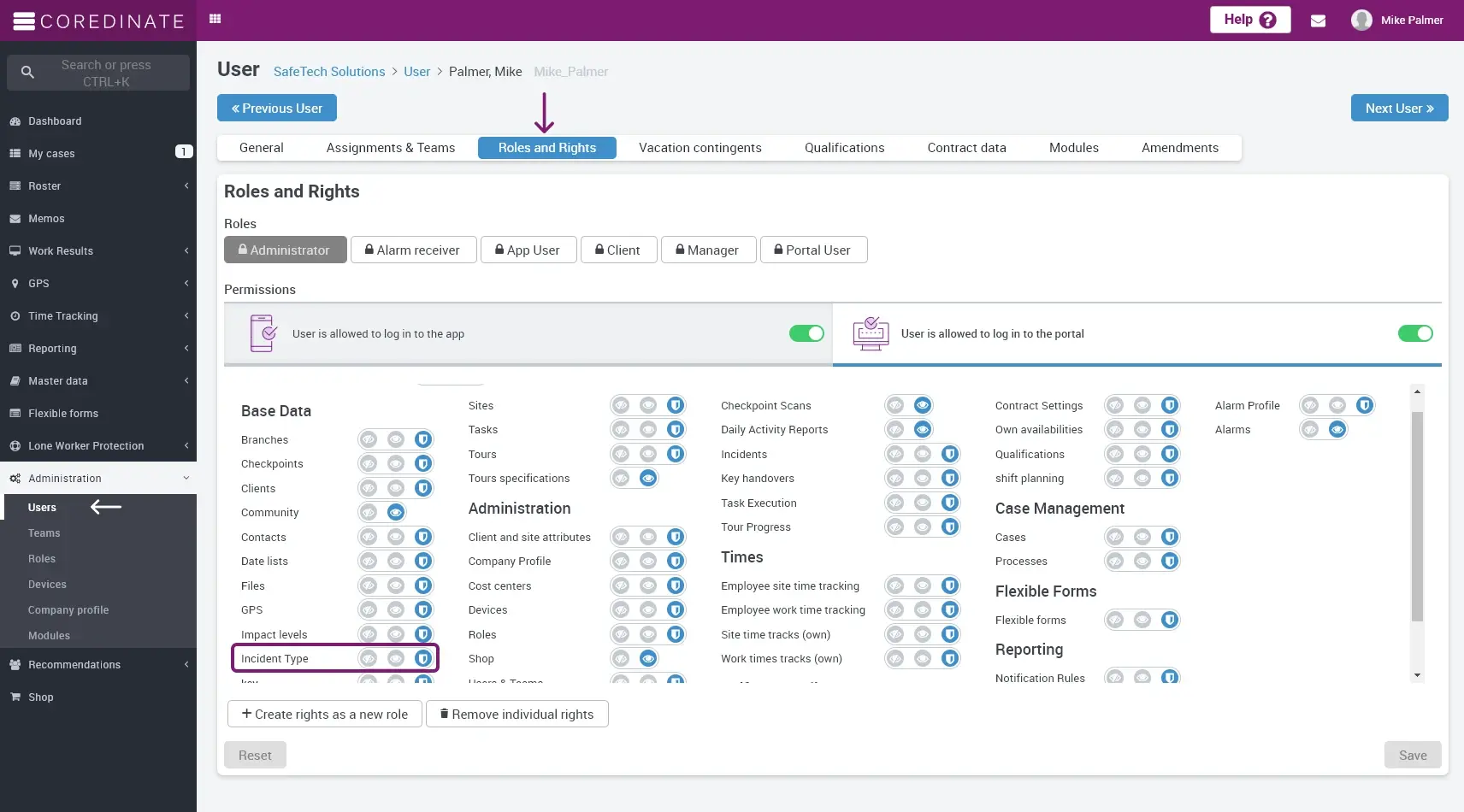The image size is (1464, 812).
Task: Click the shield icon for Alarm Profile
Action: pos(1365,405)
